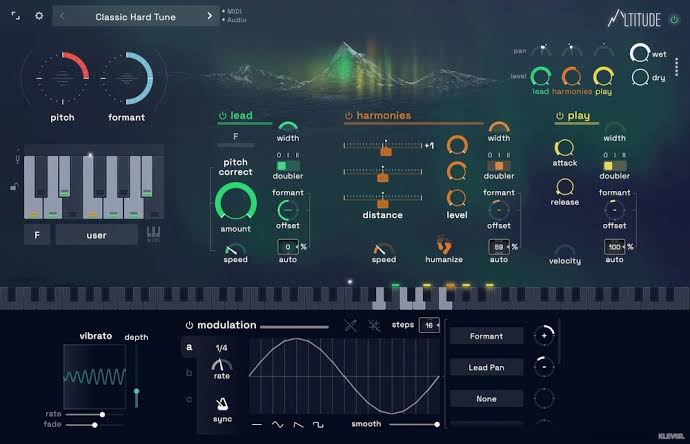Click the first harmony level knob
Image resolution: width=690 pixels, height=444 pixels.
(x=457, y=145)
